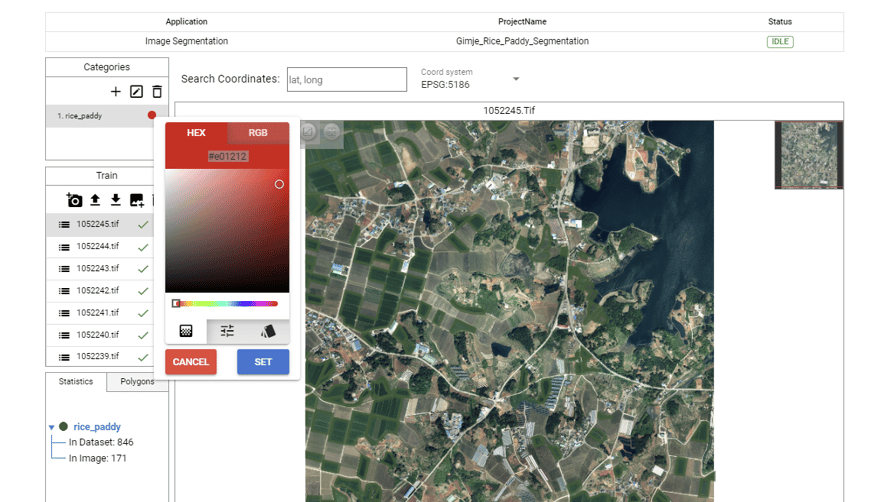Delete category using the trash icon
This screenshot has height=502, width=884.
coord(157,92)
